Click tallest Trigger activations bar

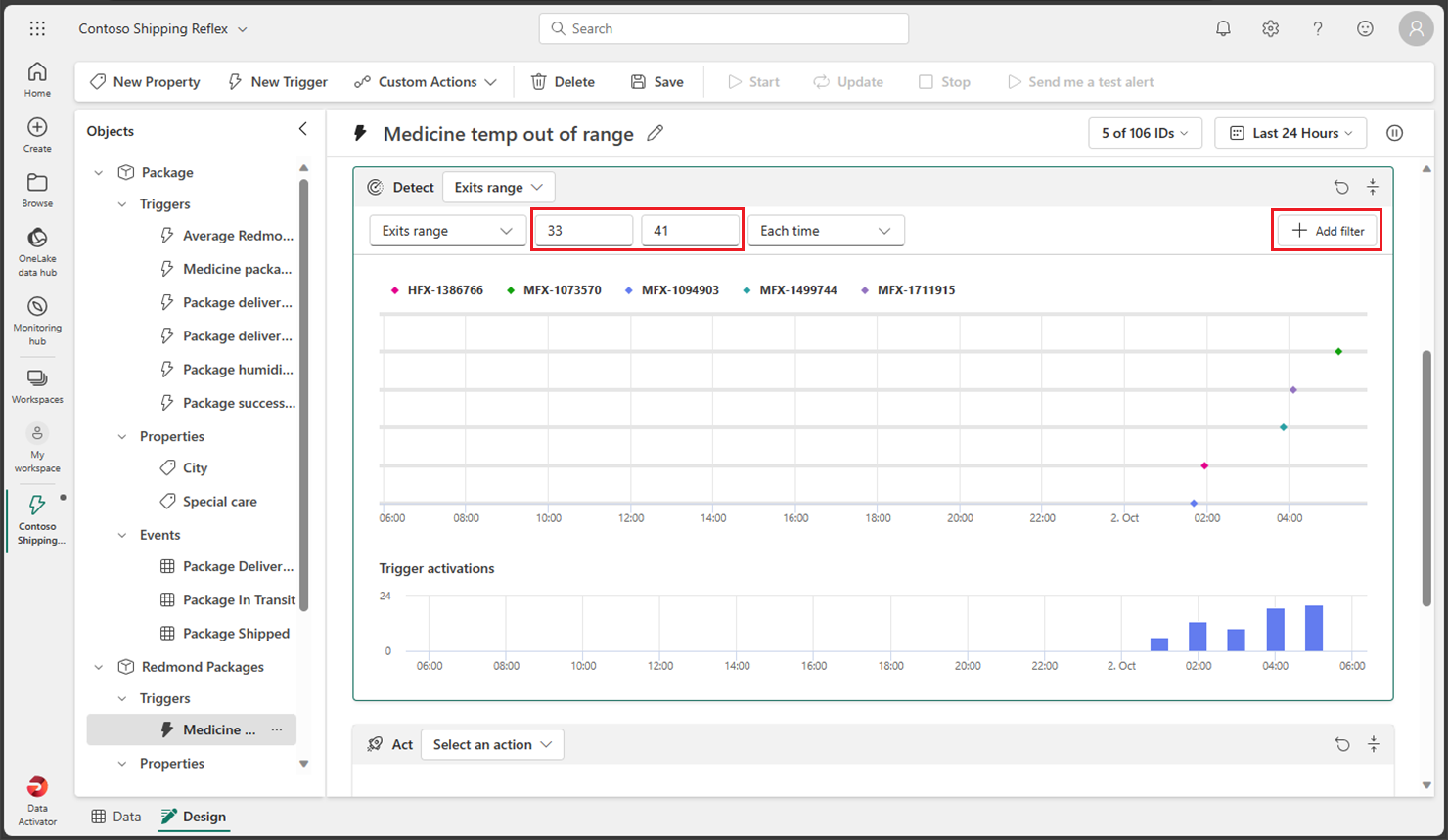(x=1314, y=628)
